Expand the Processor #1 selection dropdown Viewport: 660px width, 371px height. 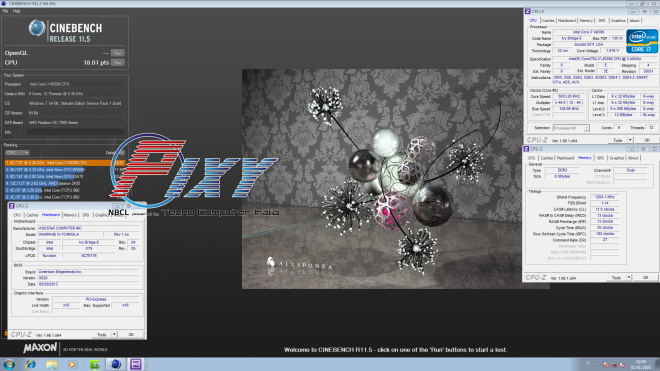click(x=571, y=128)
